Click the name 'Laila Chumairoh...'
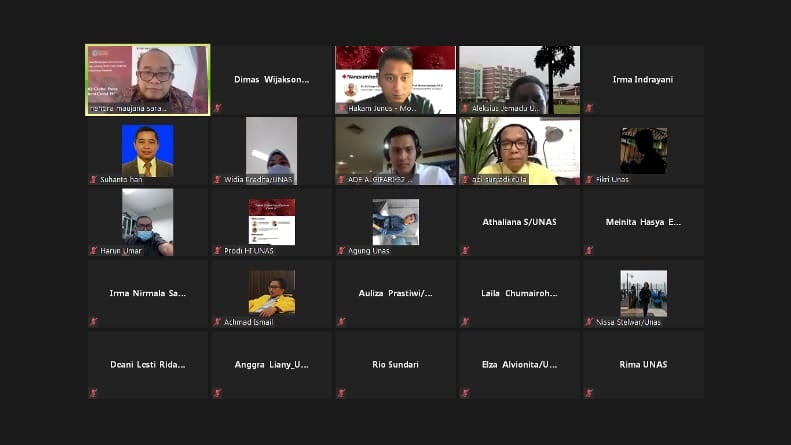 point(520,293)
